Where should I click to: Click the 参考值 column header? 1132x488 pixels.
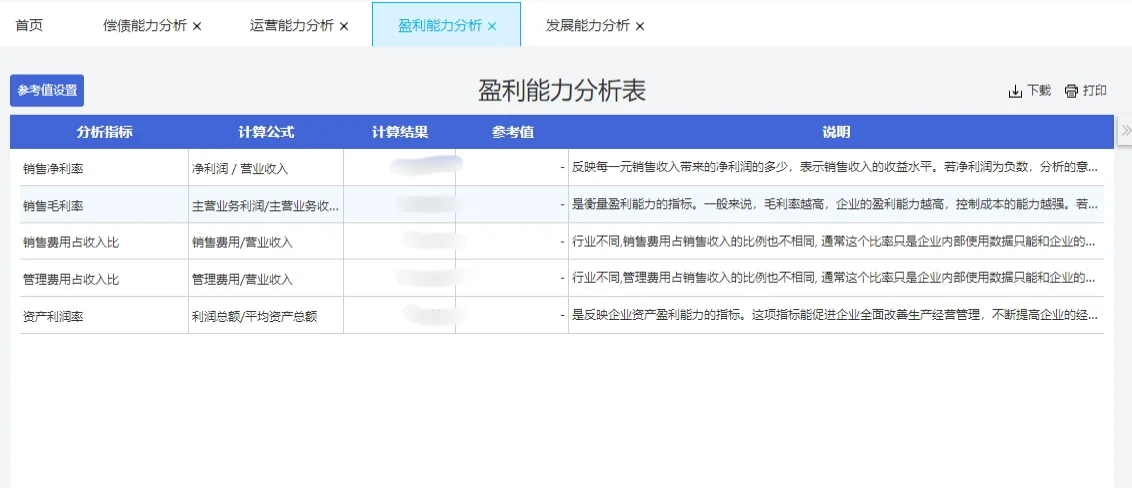point(513,132)
